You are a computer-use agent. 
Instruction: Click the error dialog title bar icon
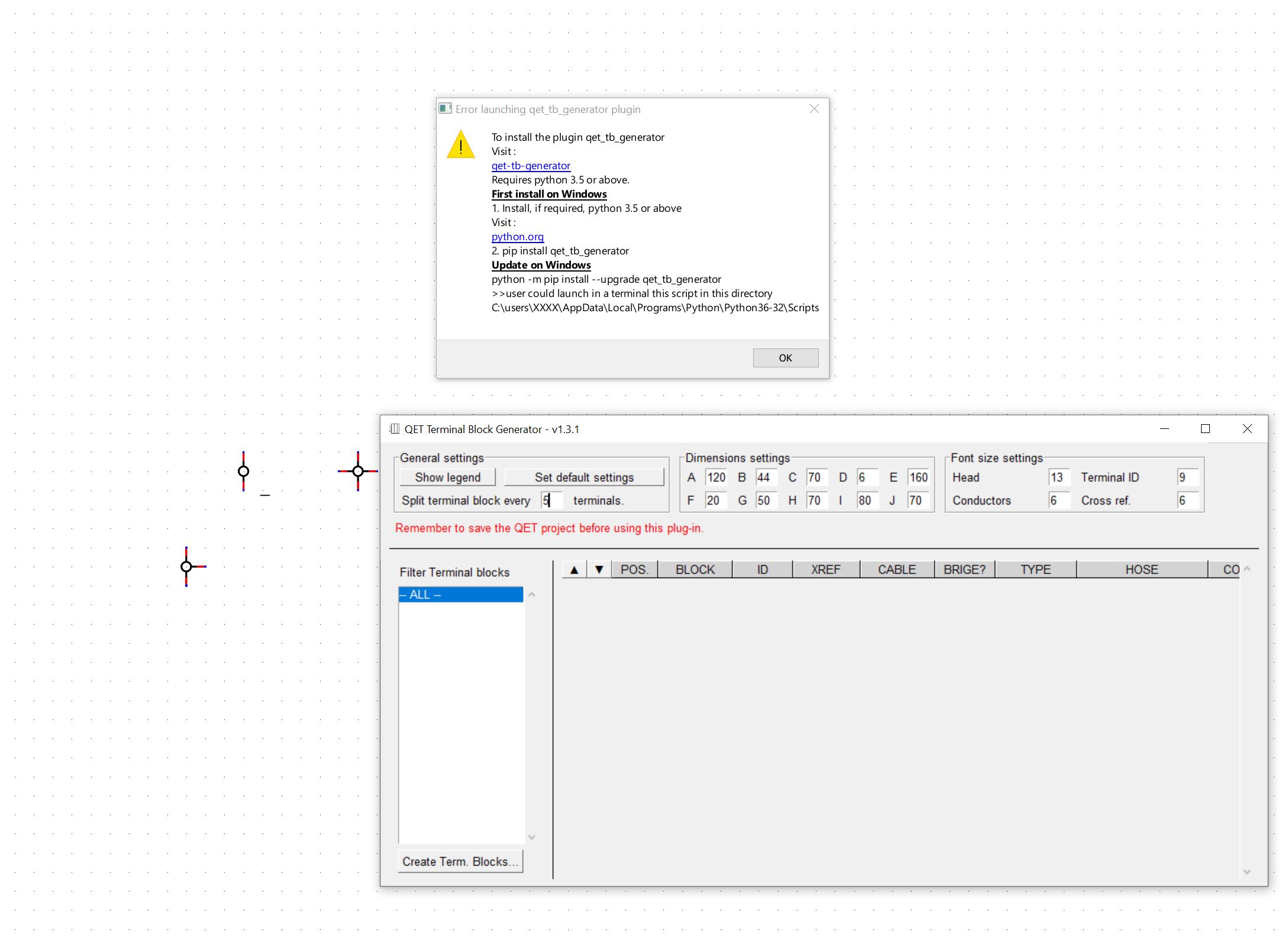click(445, 109)
